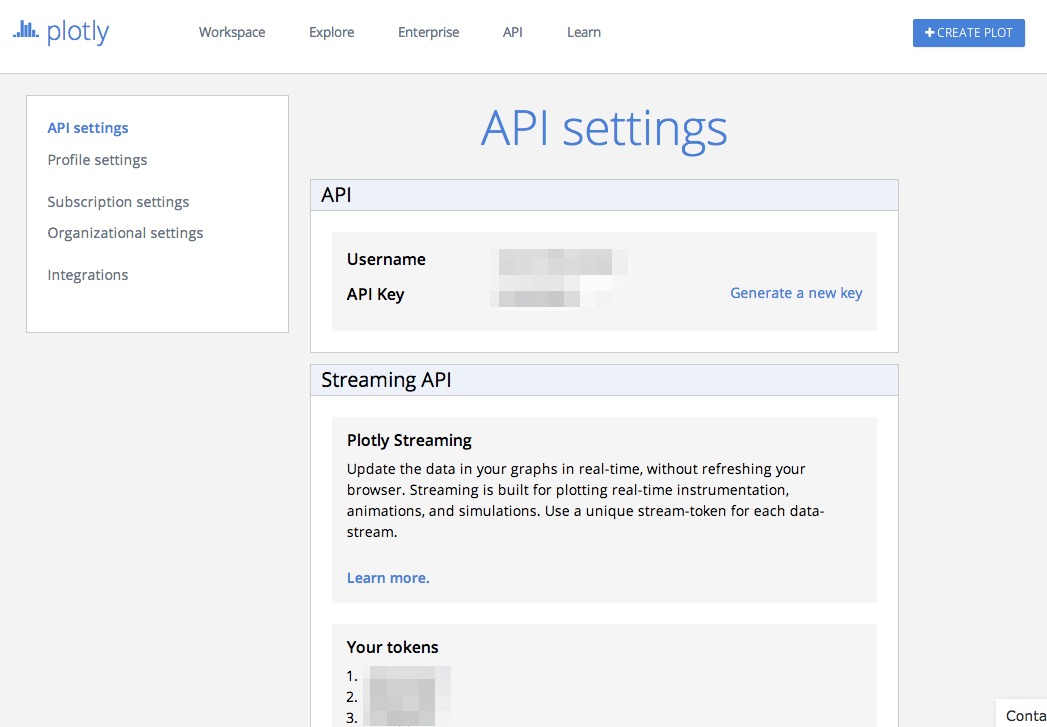Open Organizational settings in the sidebar
The width and height of the screenshot is (1047, 727).
tap(125, 233)
